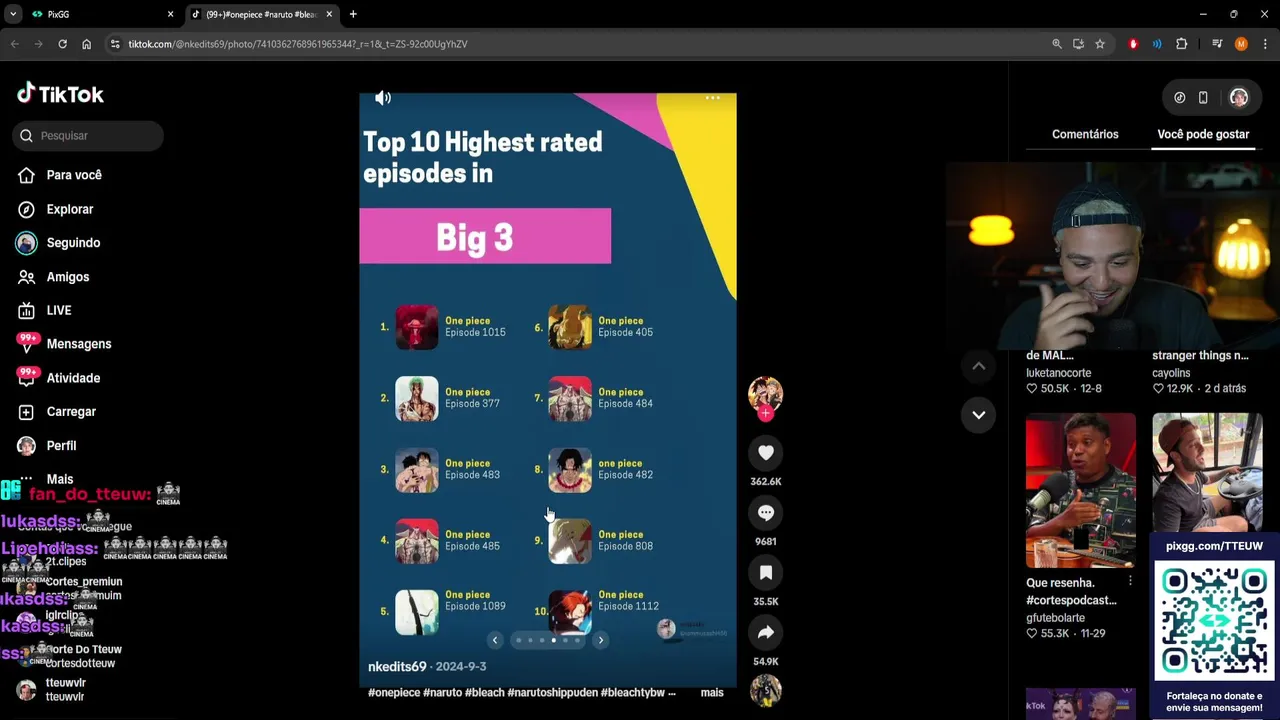Viewport: 1280px width, 720px height.
Task: Open options for Que resenha video
Action: [x=1130, y=581]
